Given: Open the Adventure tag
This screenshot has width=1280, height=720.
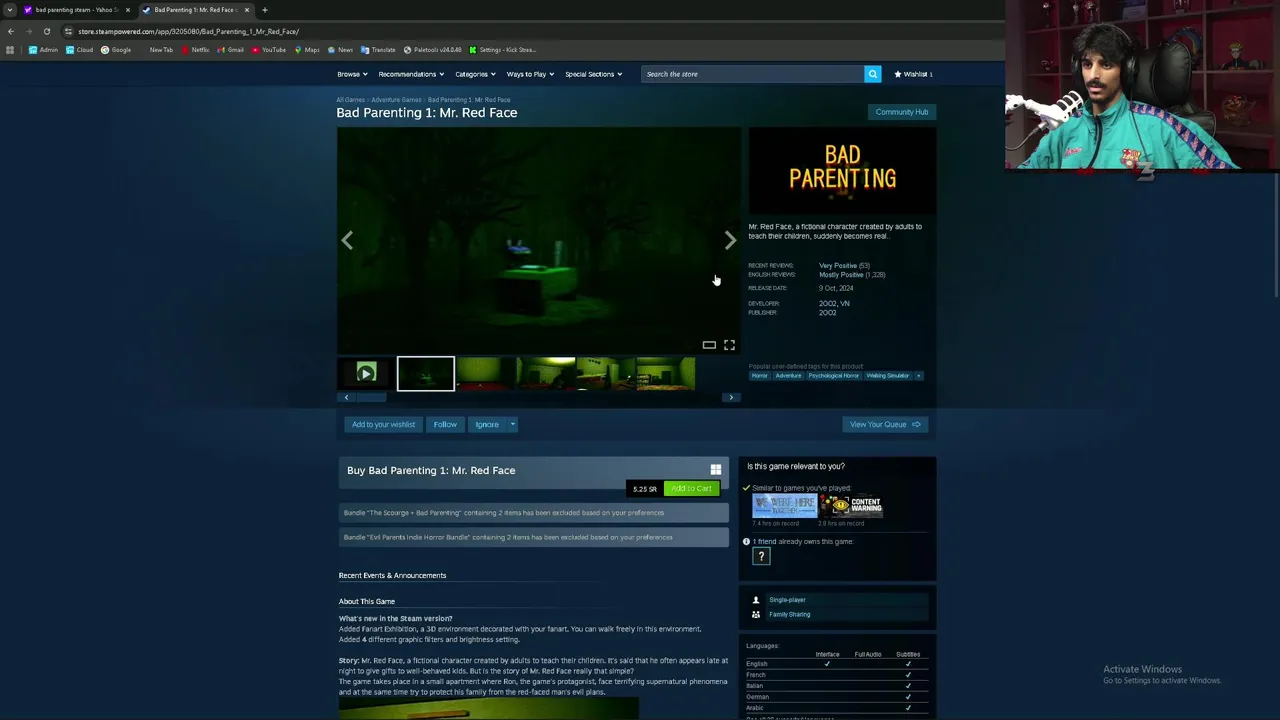Looking at the screenshot, I should coord(788,376).
